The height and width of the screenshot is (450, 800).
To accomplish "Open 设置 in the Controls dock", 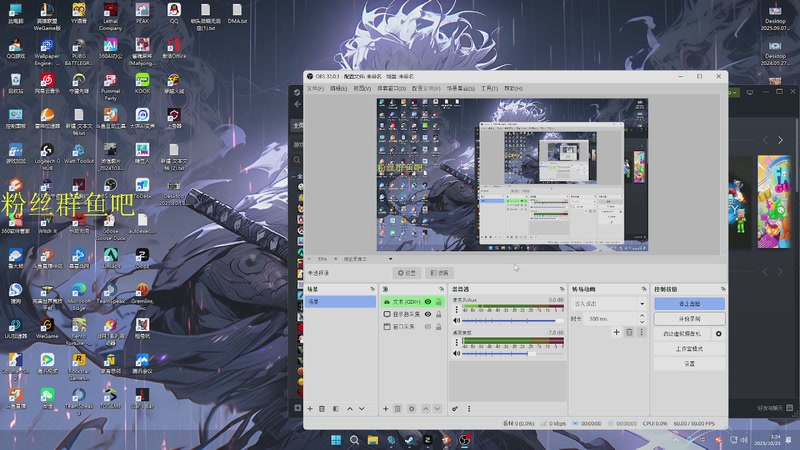I will [689, 364].
